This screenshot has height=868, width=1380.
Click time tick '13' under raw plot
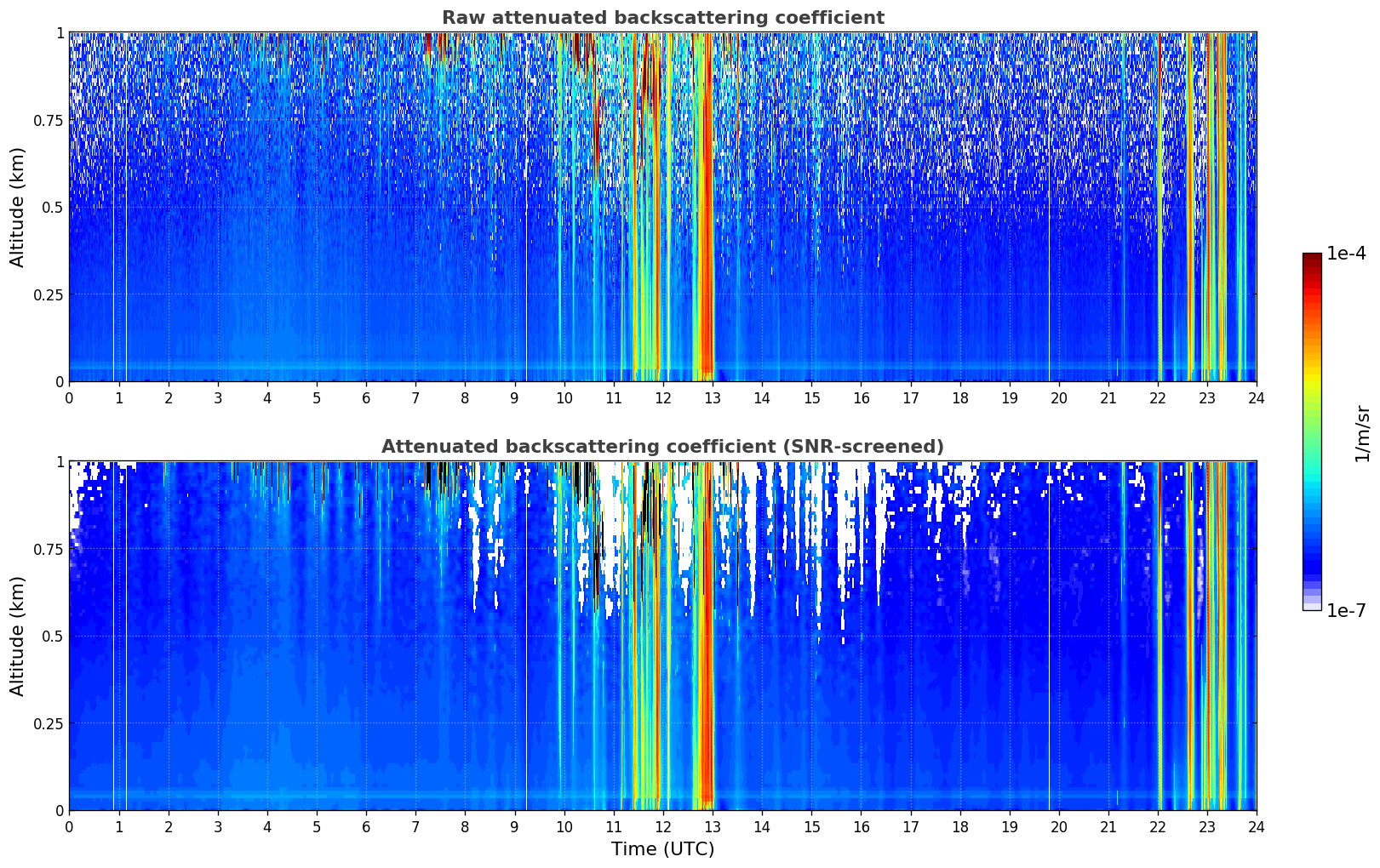[x=713, y=397]
